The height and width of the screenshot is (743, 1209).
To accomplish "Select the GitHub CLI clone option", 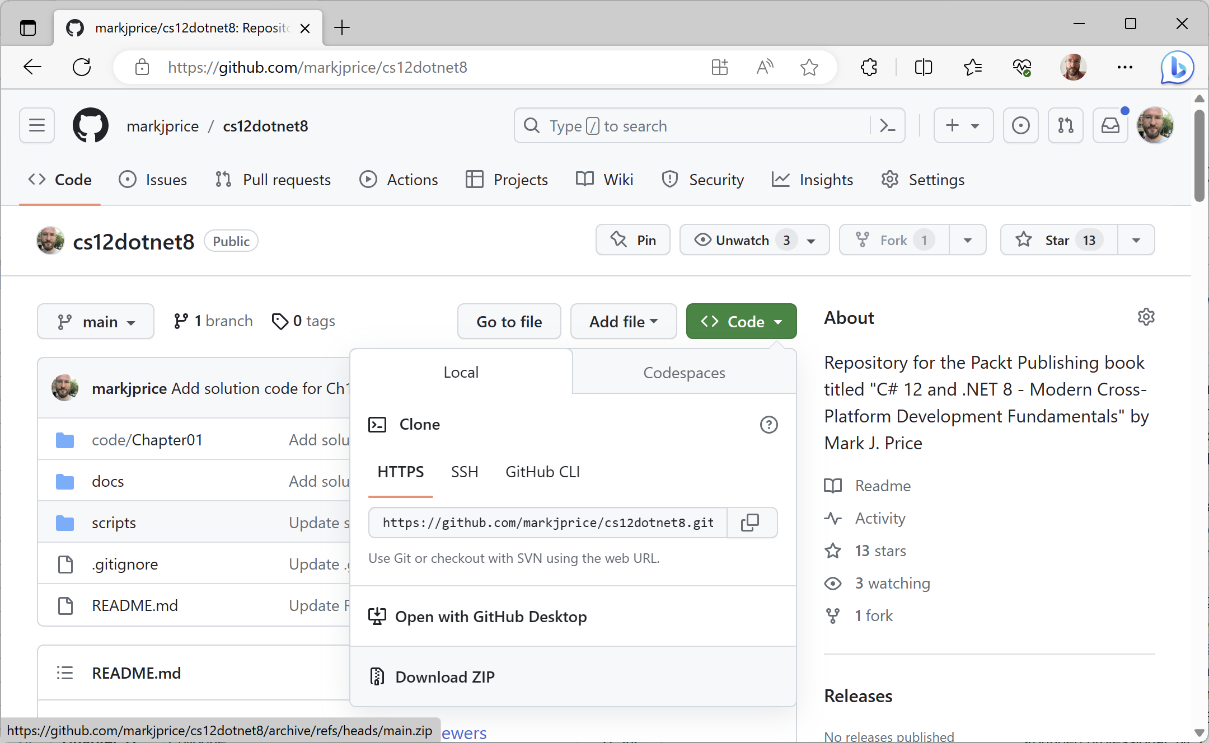I will (x=543, y=472).
